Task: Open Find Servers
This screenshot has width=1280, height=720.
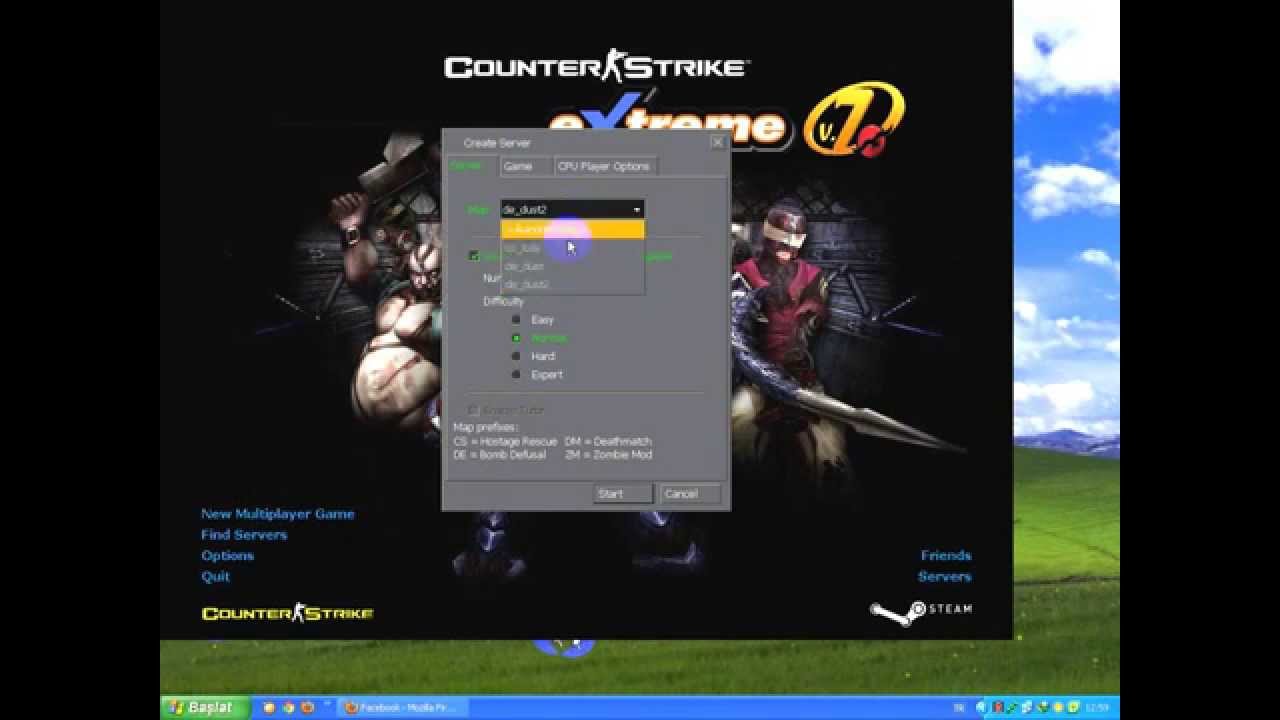Action: point(244,535)
